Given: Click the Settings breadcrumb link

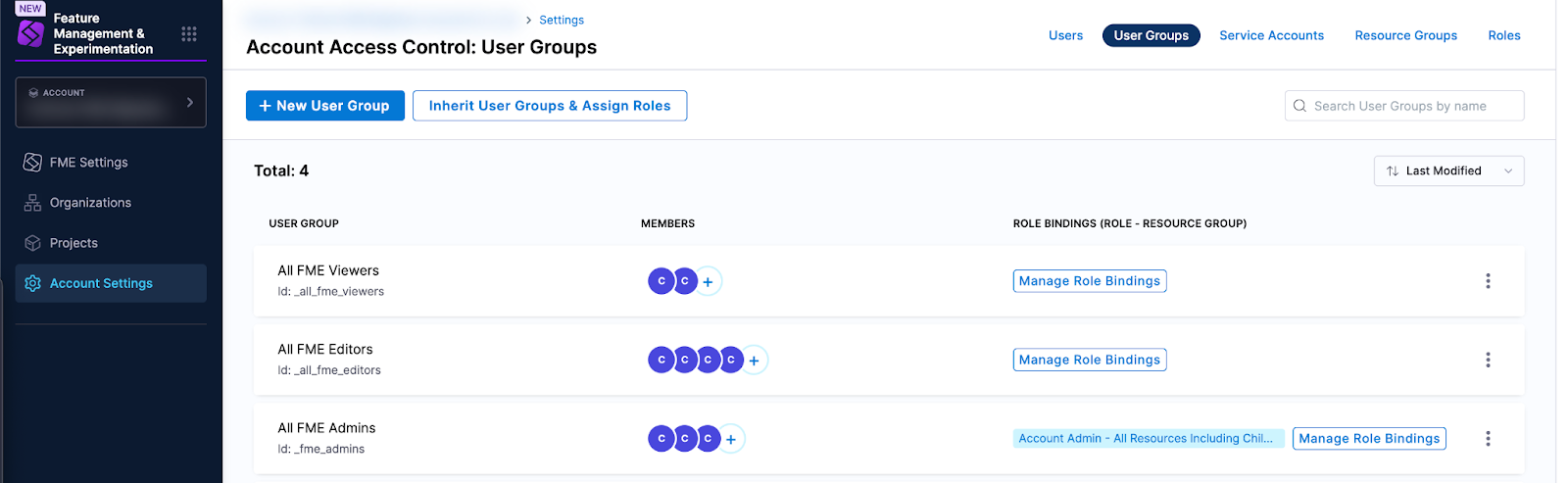Looking at the screenshot, I should point(561,20).
